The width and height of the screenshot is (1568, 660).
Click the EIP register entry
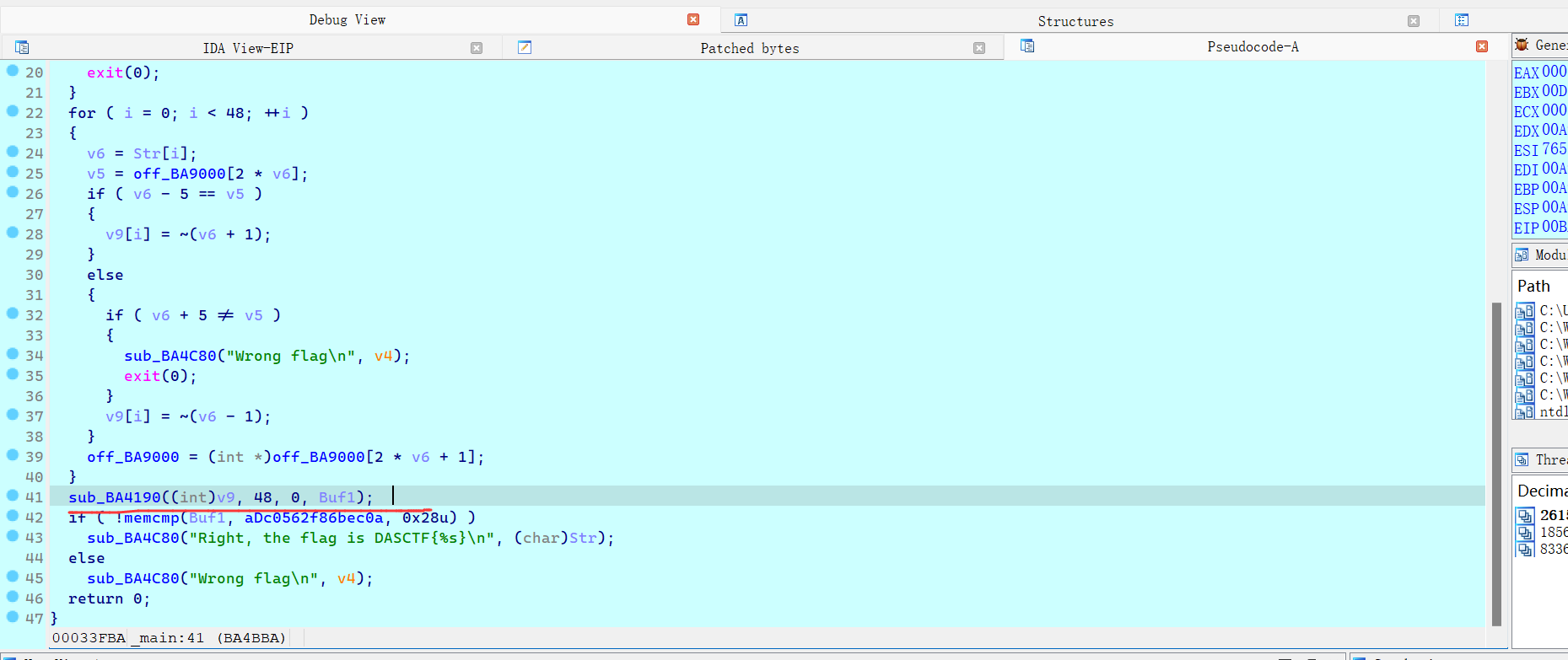pos(1540,227)
